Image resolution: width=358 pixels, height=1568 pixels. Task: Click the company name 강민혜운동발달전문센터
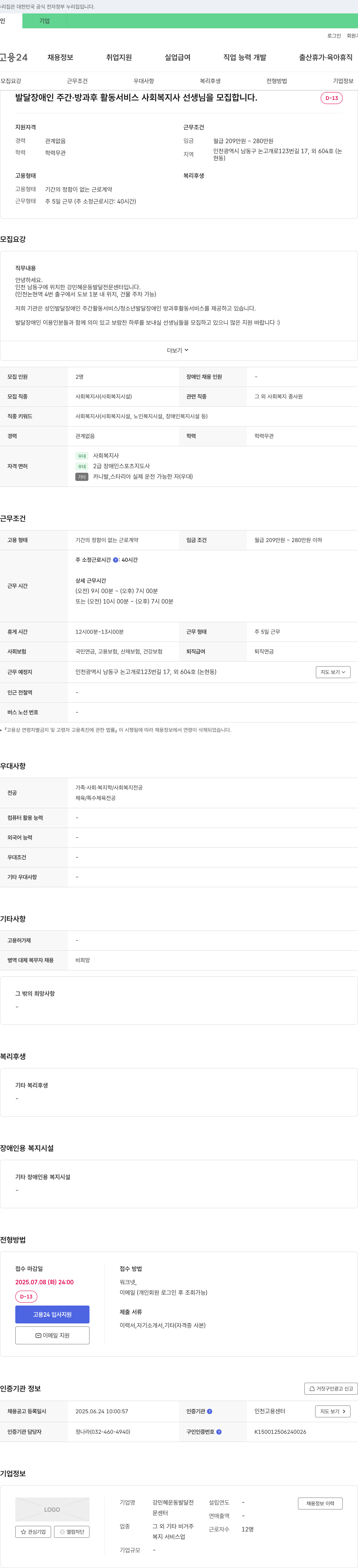[x=173, y=1507]
